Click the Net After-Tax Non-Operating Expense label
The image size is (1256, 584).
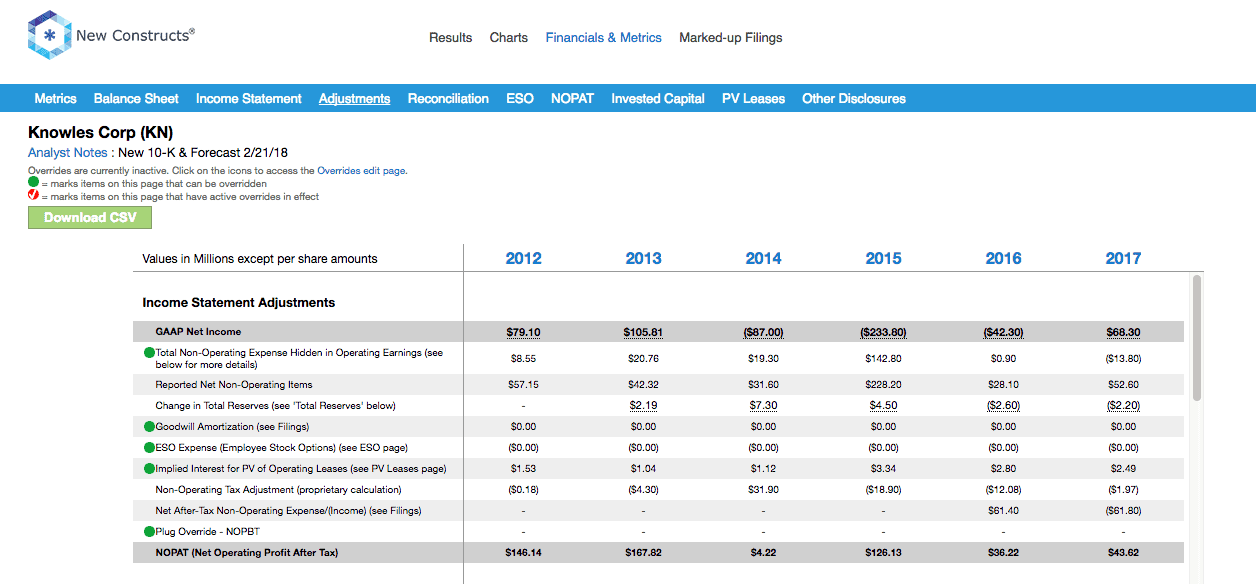[x=288, y=511]
